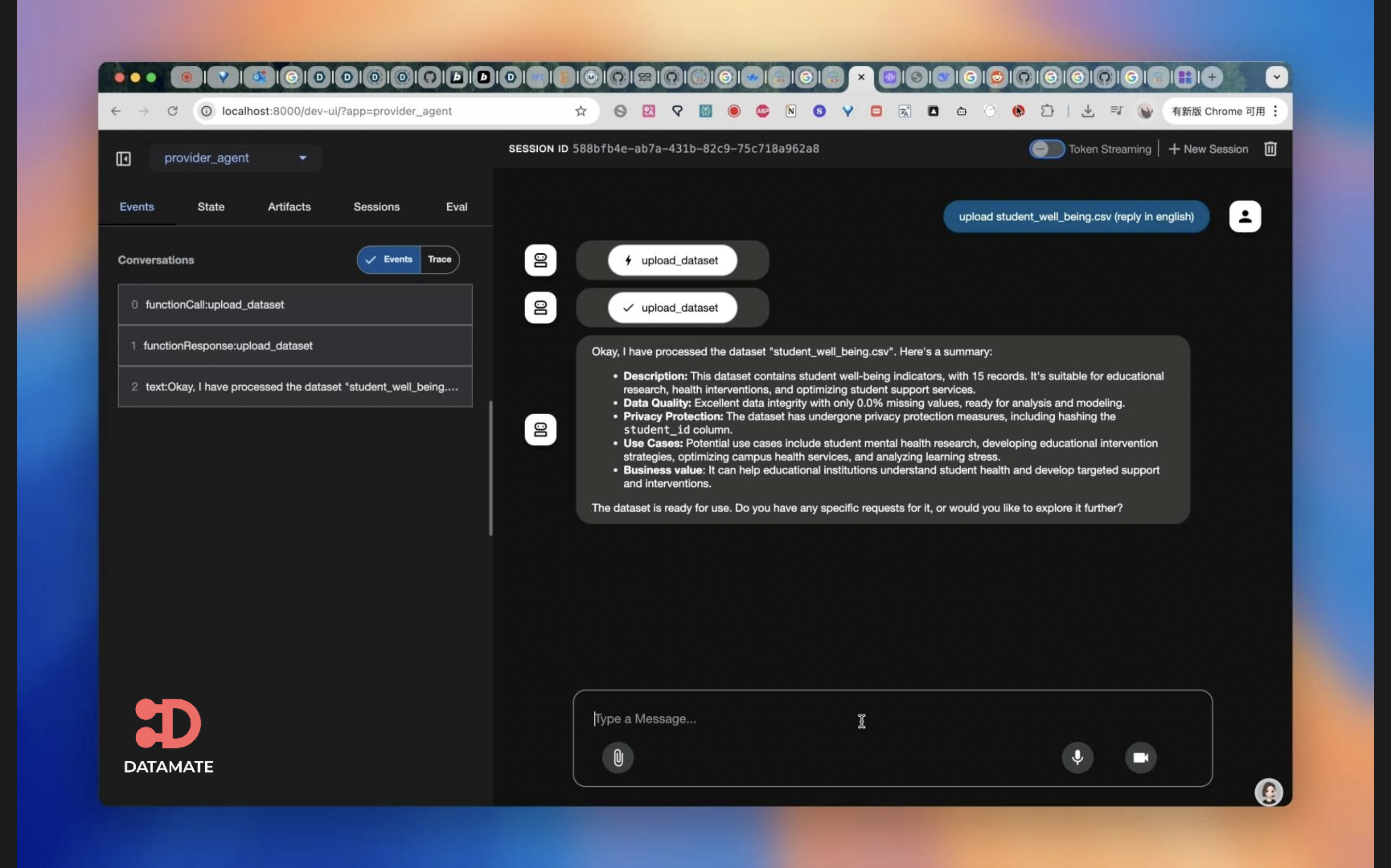The height and width of the screenshot is (868, 1391).
Task: Open the Sessions tab
Action: coord(376,207)
